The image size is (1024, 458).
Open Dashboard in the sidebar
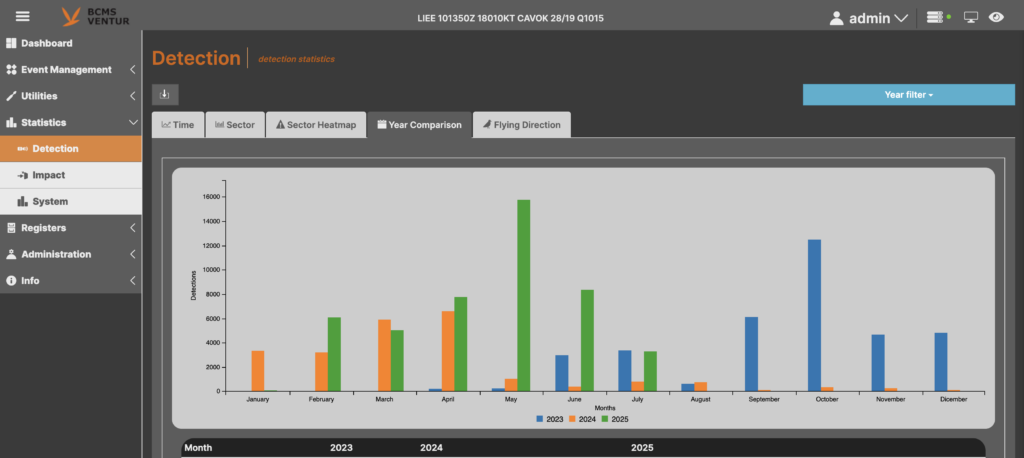coord(71,43)
